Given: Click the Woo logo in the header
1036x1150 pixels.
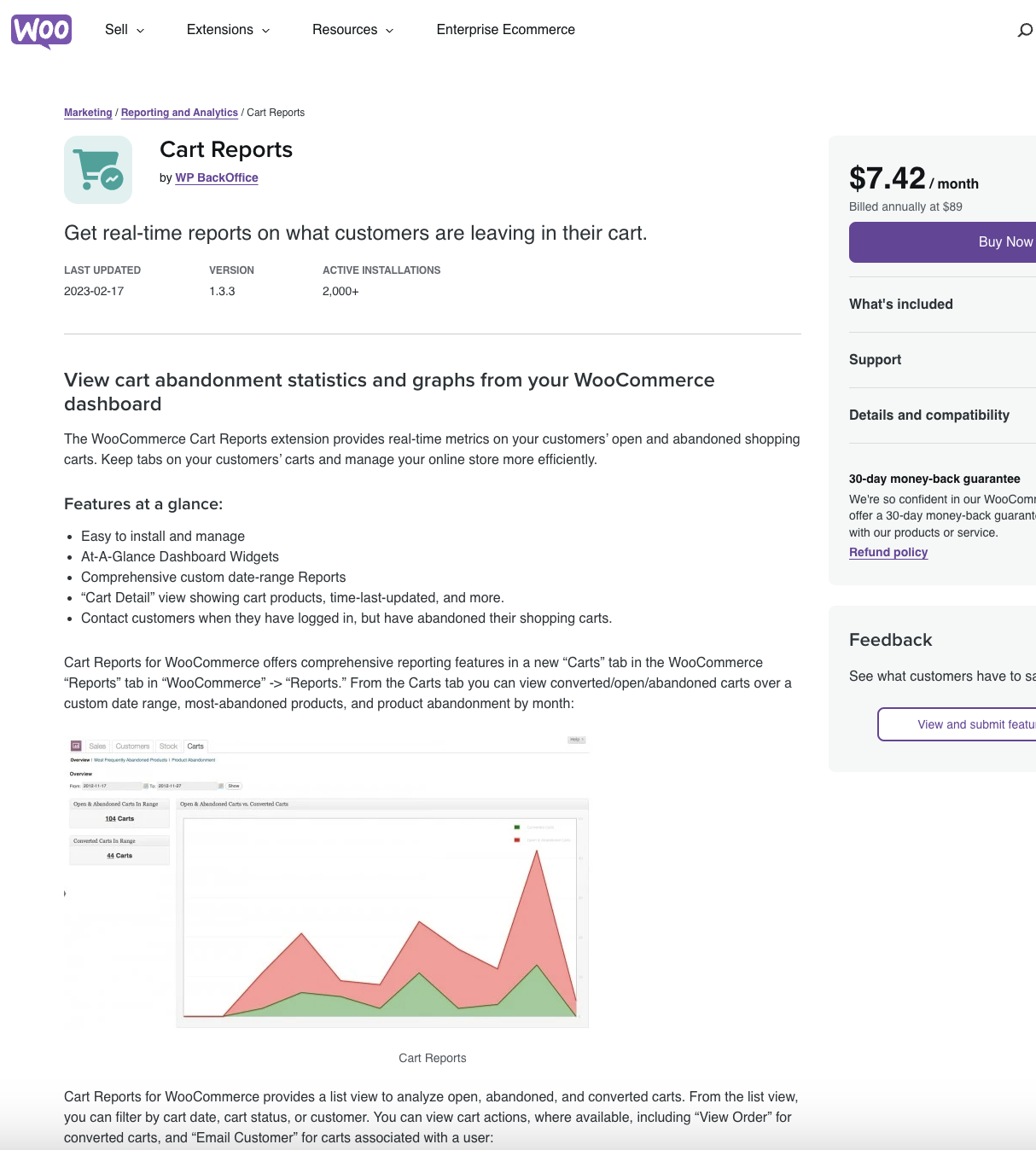Looking at the screenshot, I should 40,30.
